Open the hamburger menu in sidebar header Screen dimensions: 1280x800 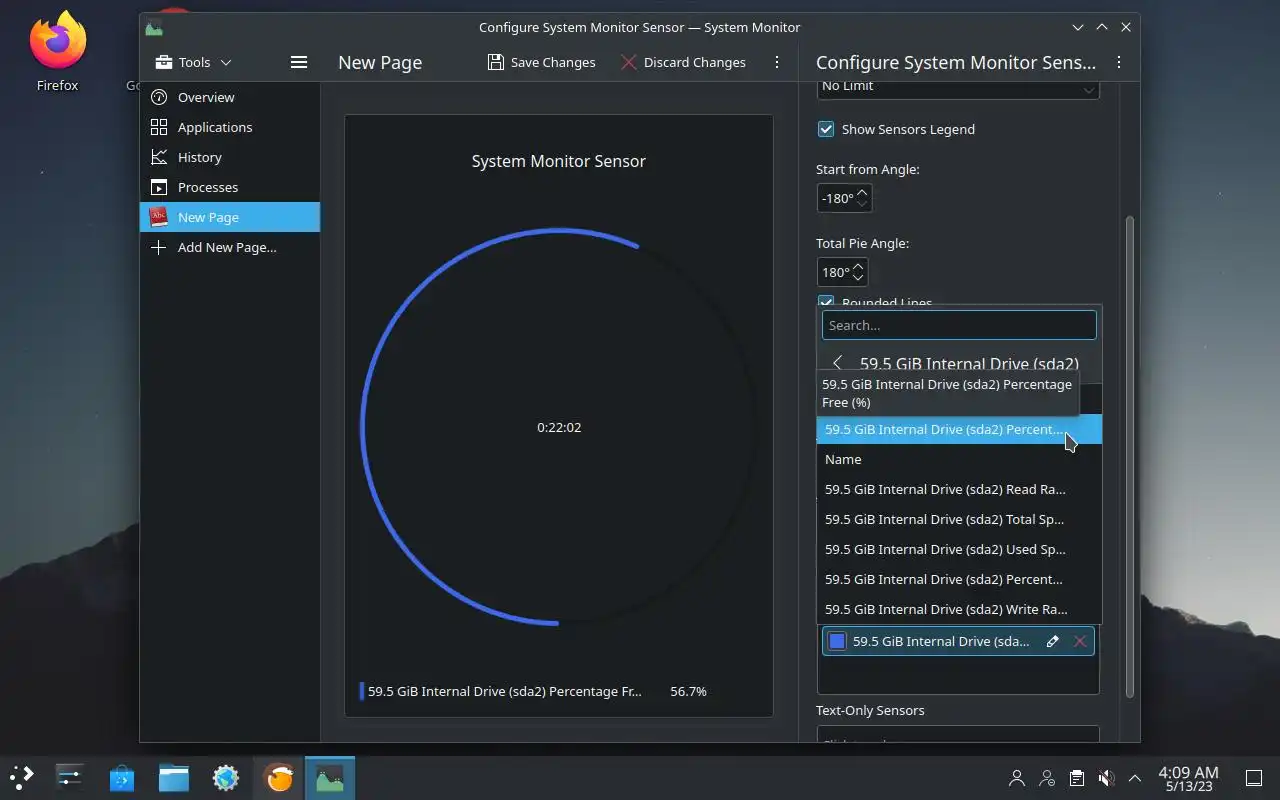[298, 62]
